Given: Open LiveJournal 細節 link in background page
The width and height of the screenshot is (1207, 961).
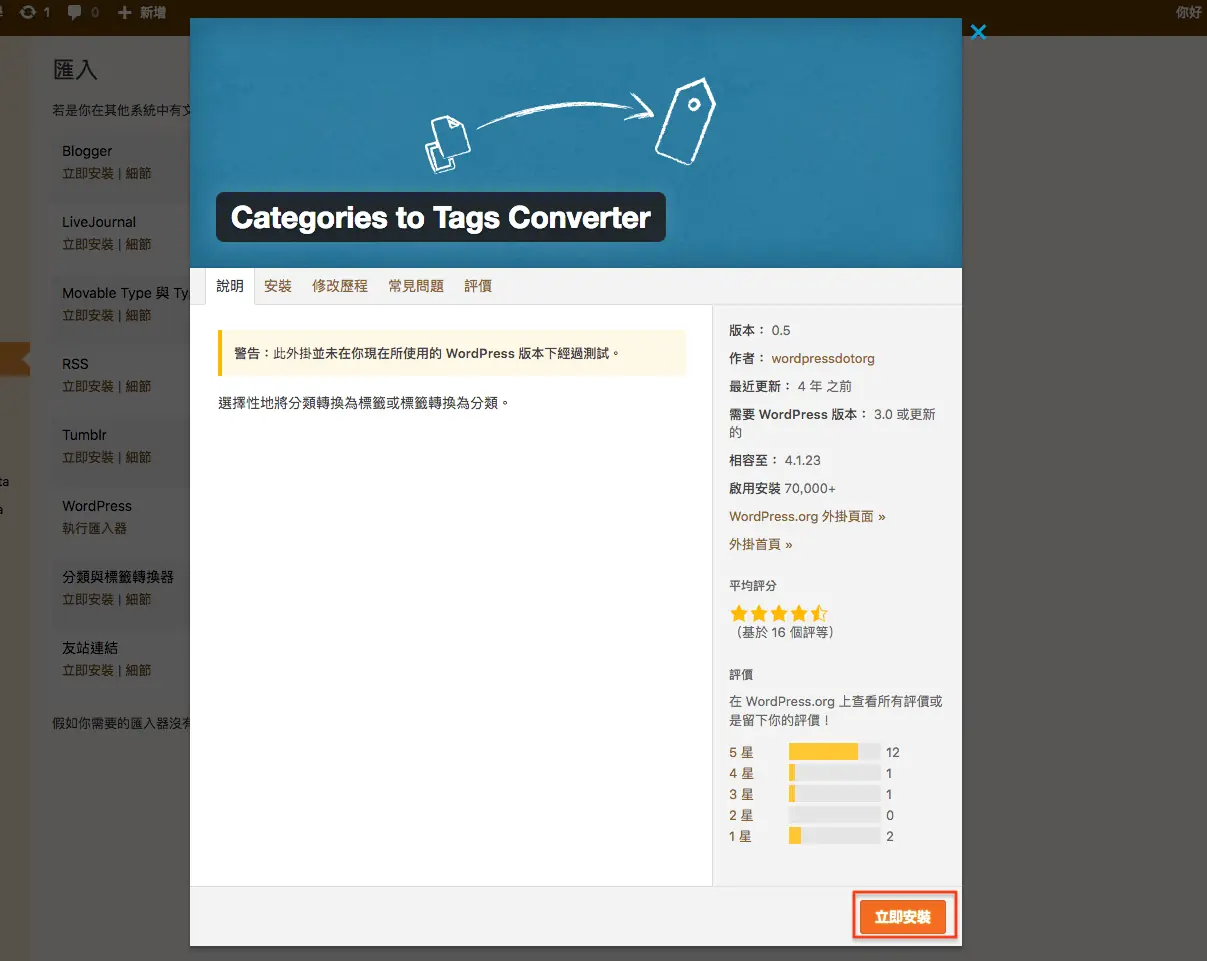Looking at the screenshot, I should 139,244.
